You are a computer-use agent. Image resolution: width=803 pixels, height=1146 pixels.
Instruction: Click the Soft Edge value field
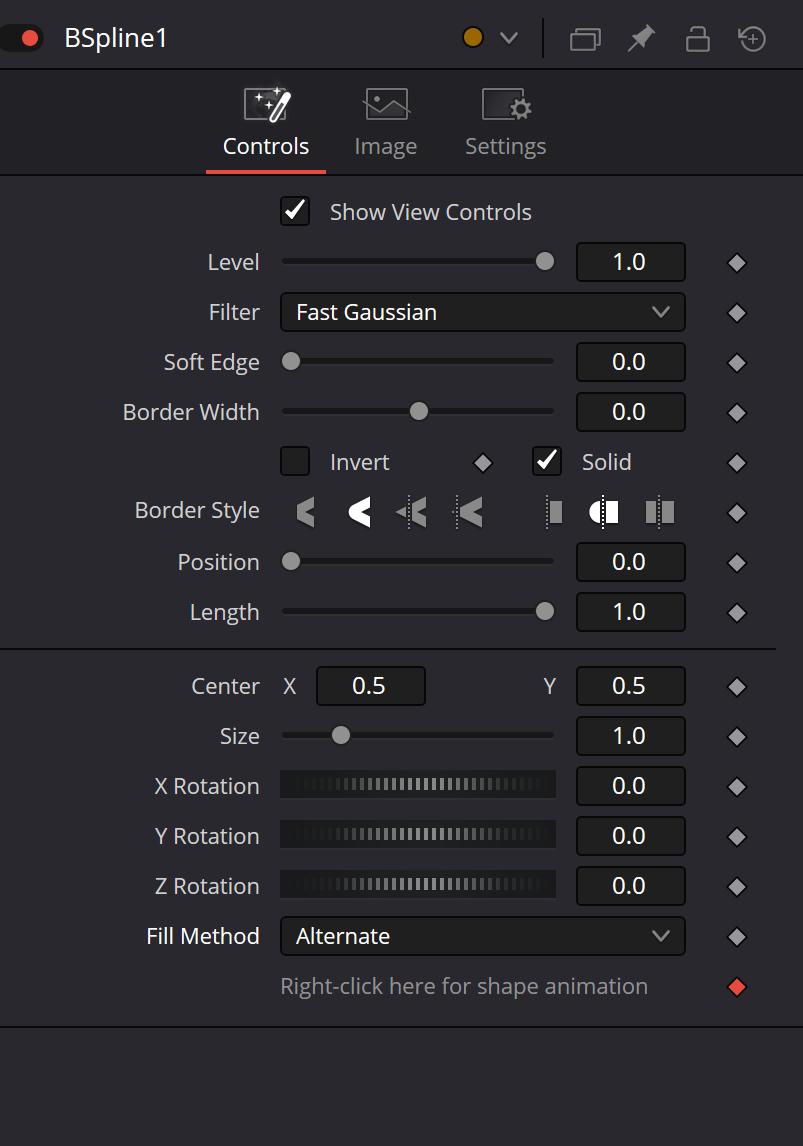[631, 362]
